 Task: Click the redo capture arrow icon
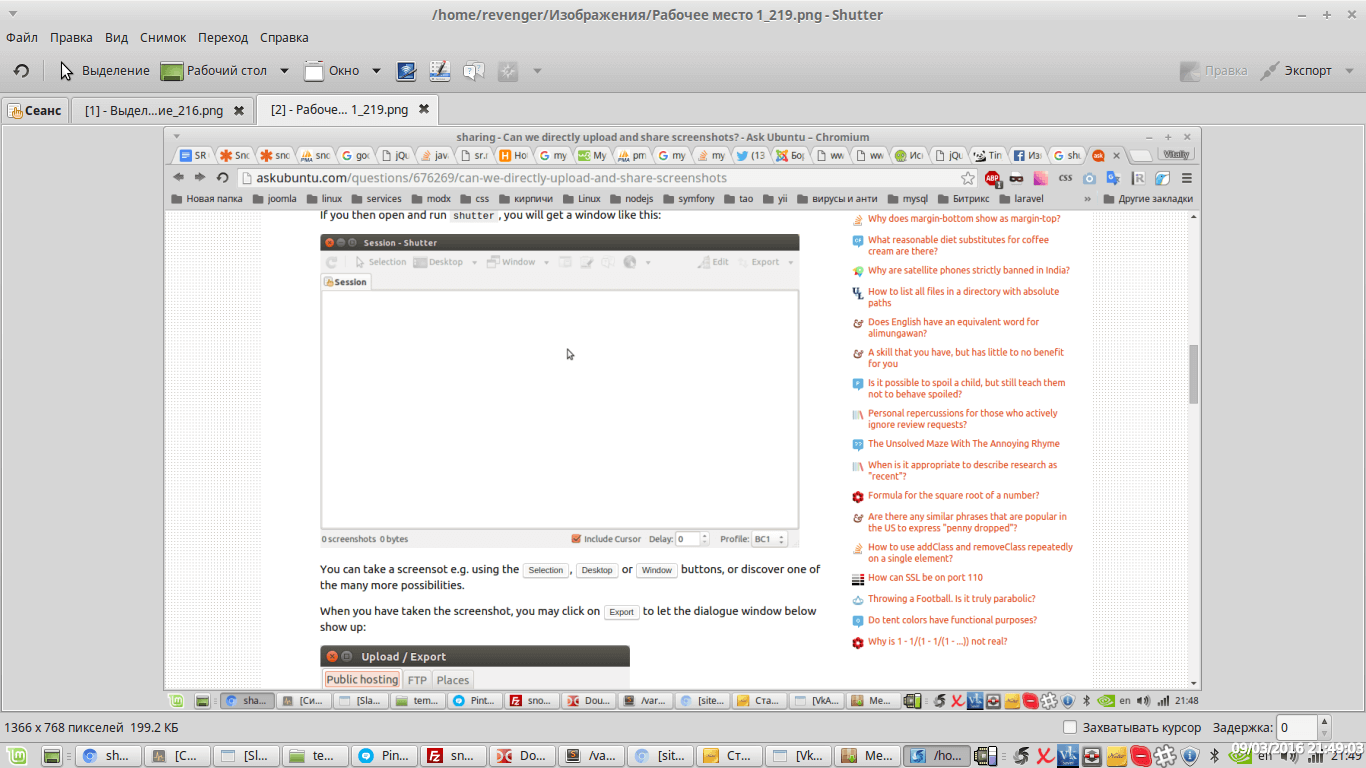(x=21, y=71)
